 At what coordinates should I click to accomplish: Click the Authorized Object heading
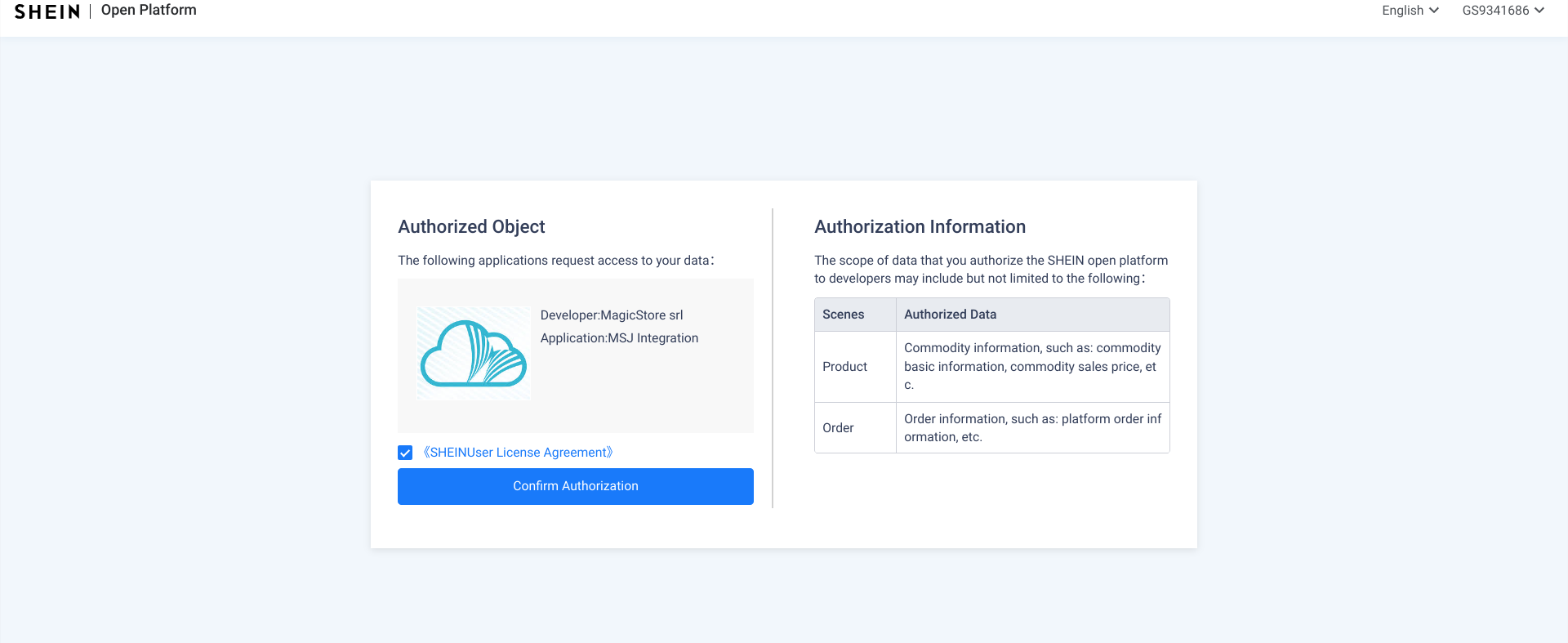click(x=471, y=227)
